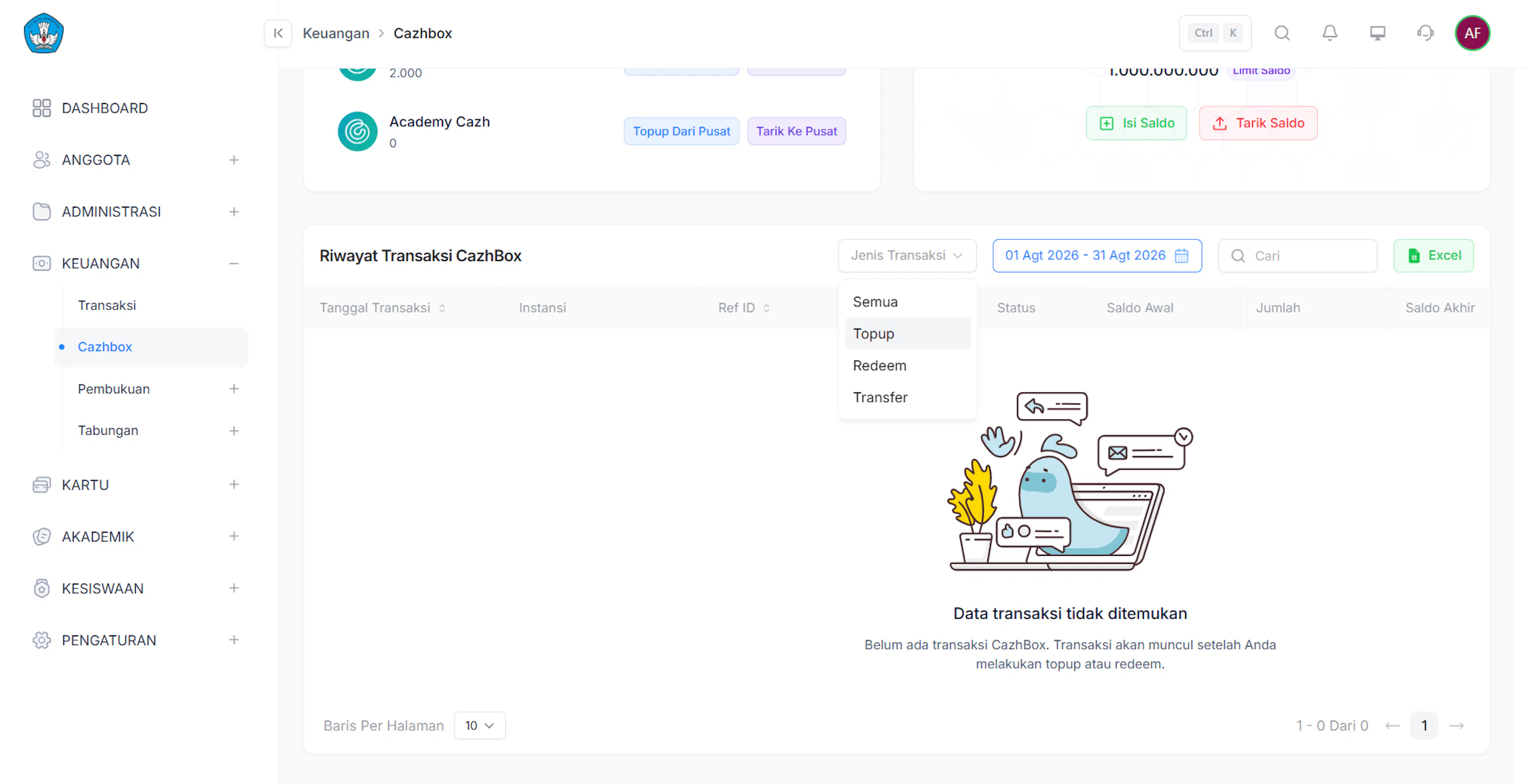Select Topup from transaction type list

point(908,334)
